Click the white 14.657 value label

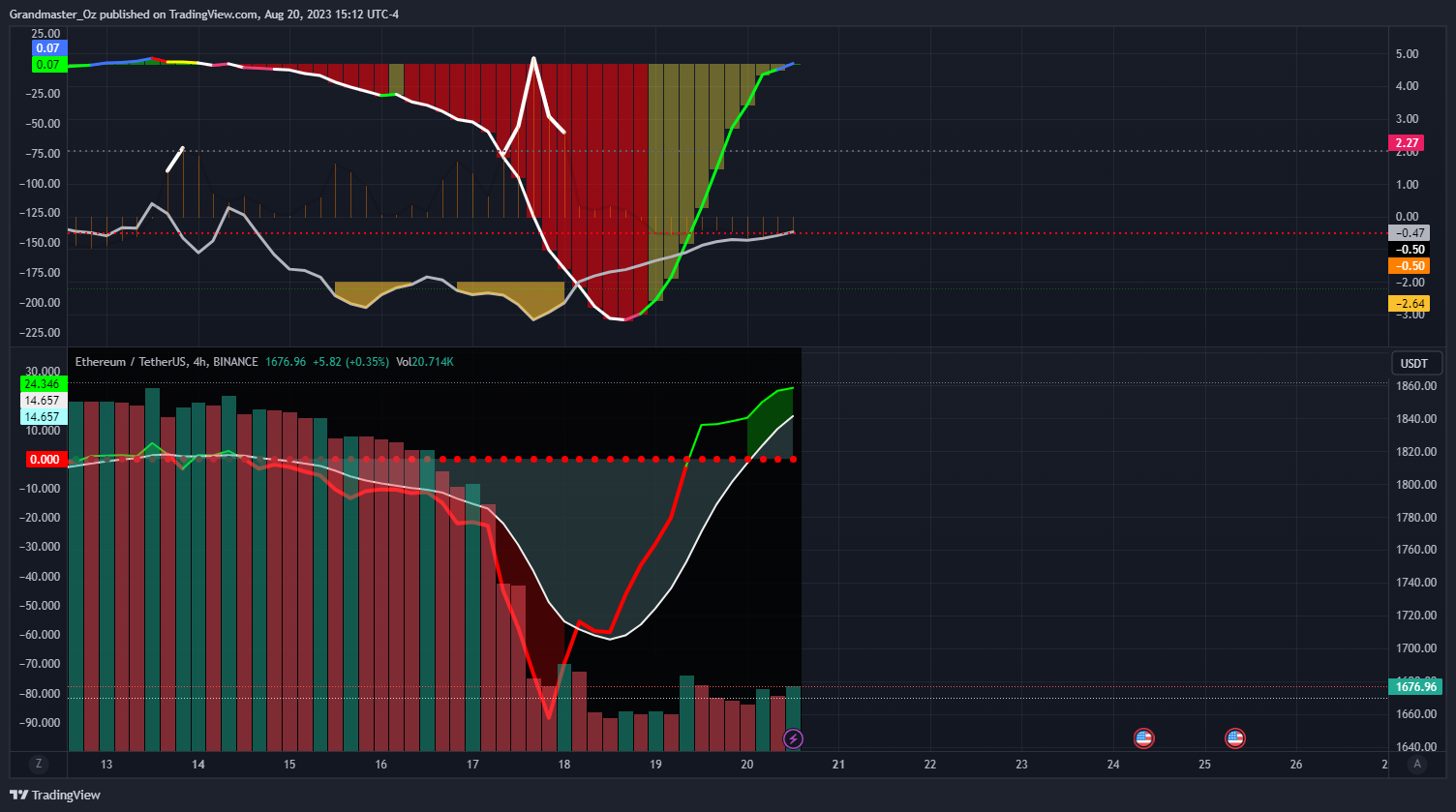click(x=43, y=401)
